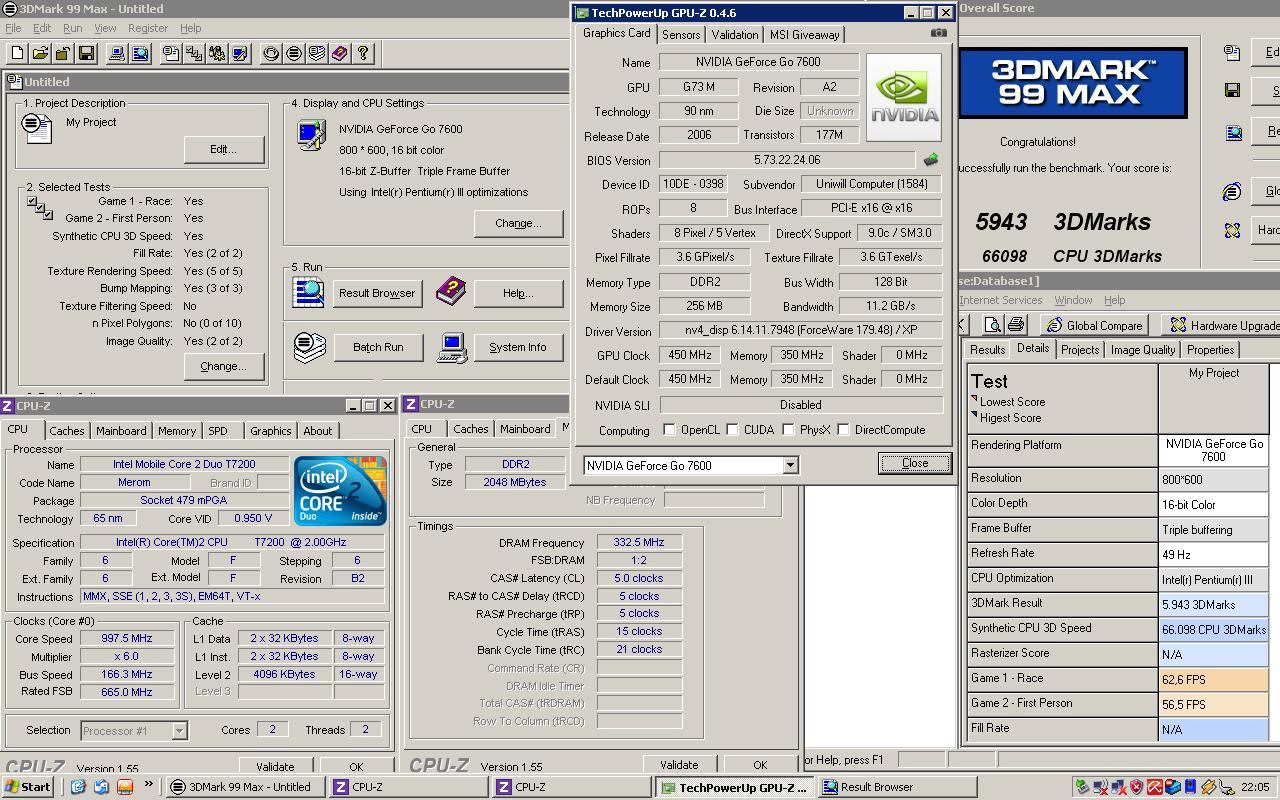Expand the quick launch overflow chevron
The width and height of the screenshot is (1280, 800).
148,786
